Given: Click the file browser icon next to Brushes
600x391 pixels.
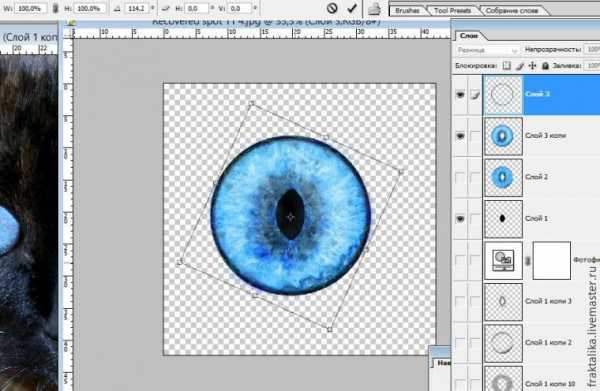Looking at the screenshot, I should (x=375, y=8).
